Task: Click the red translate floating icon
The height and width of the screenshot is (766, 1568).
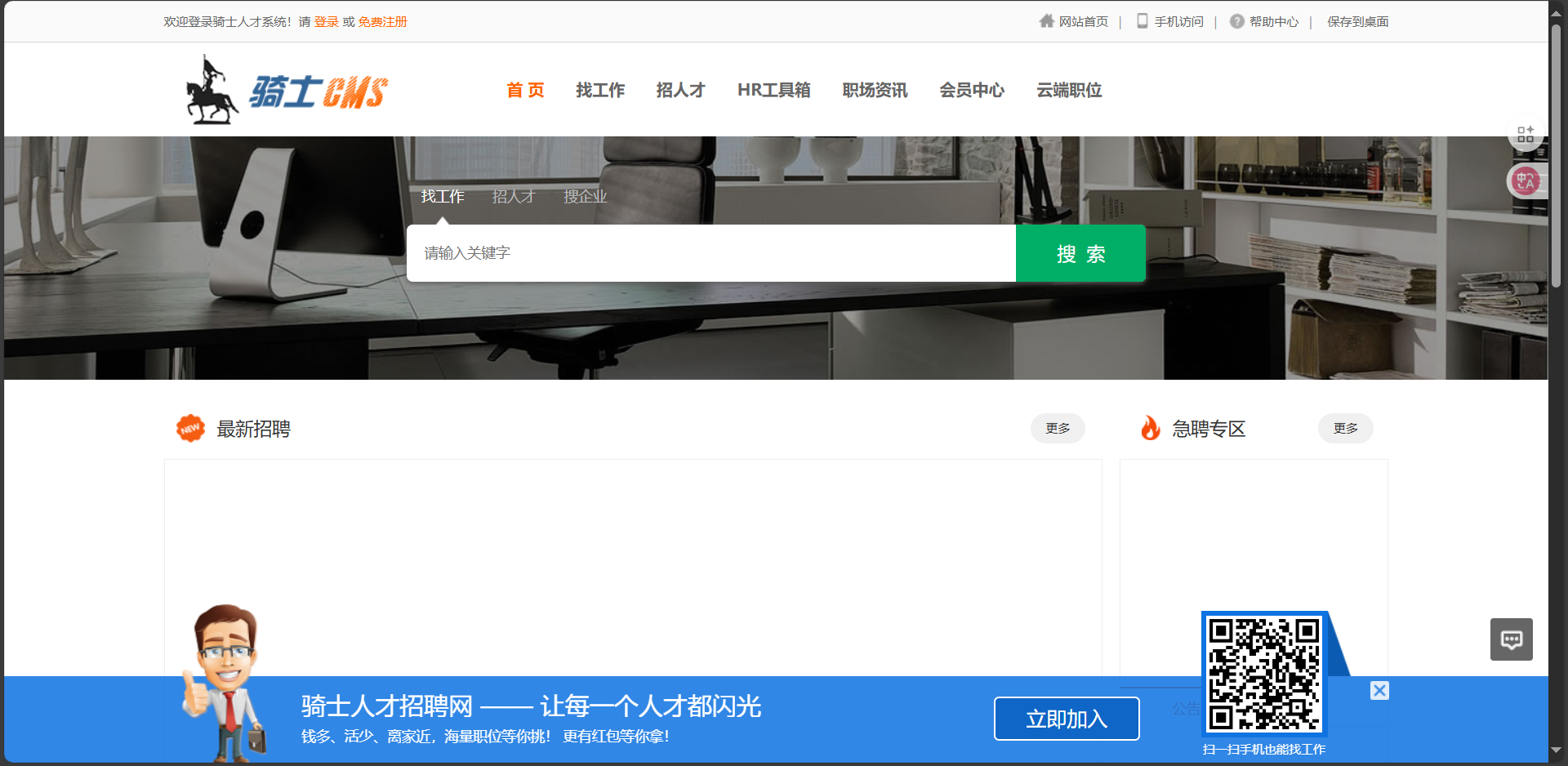Action: tap(1525, 181)
